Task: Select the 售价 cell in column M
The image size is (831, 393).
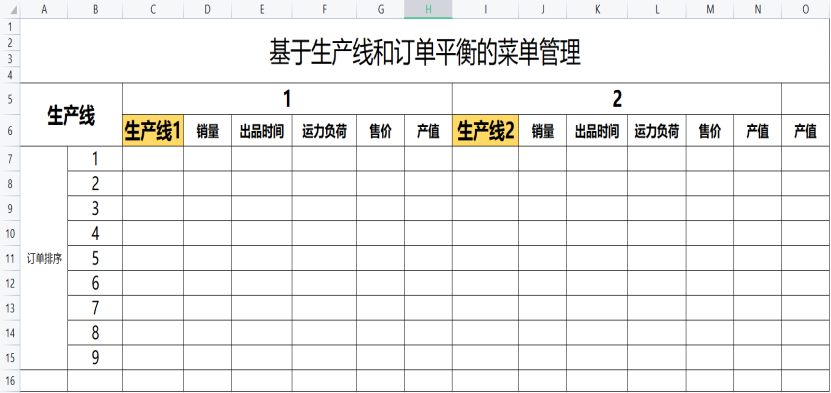Action: pos(710,130)
